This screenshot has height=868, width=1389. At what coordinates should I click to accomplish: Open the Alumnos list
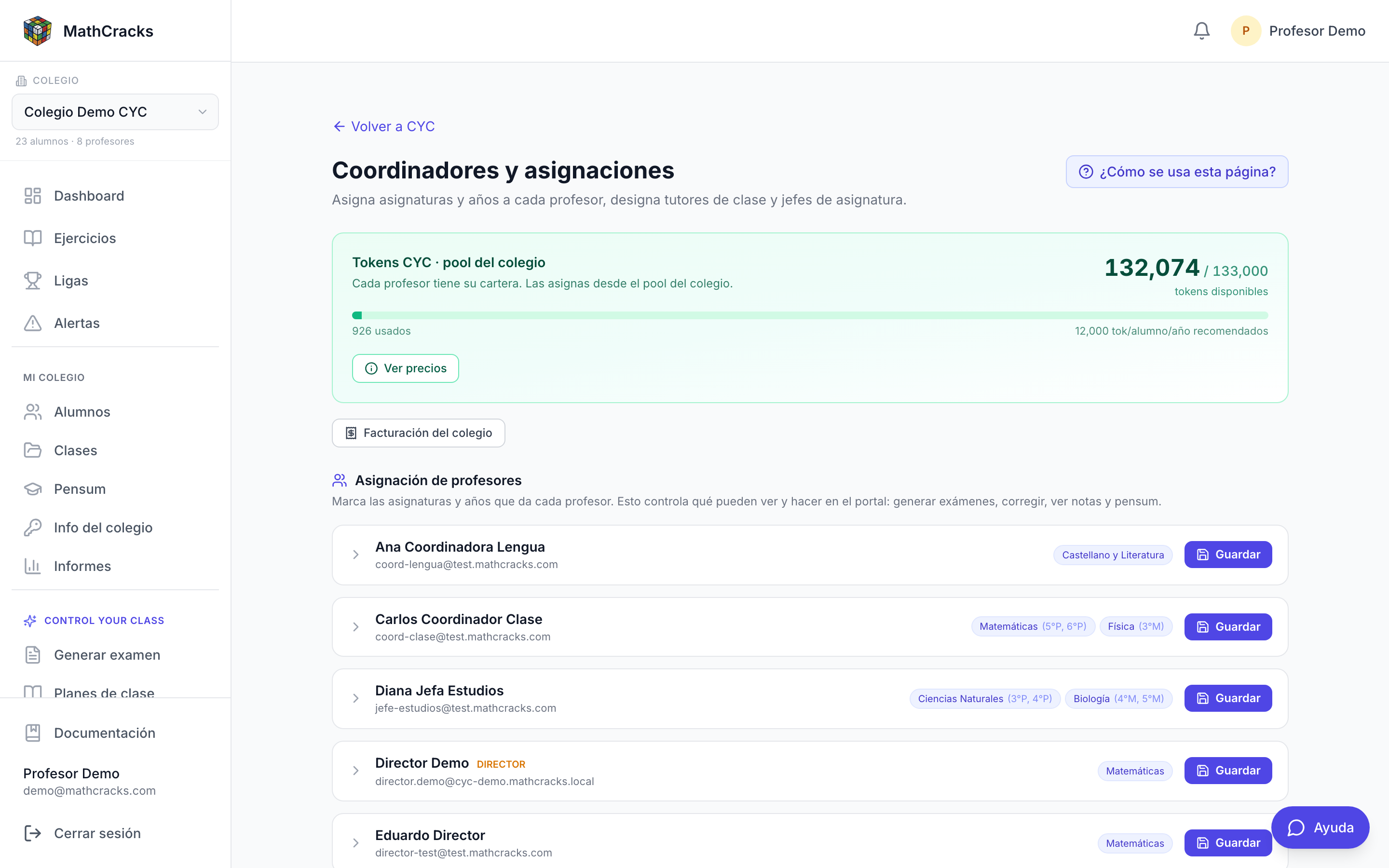(x=115, y=412)
